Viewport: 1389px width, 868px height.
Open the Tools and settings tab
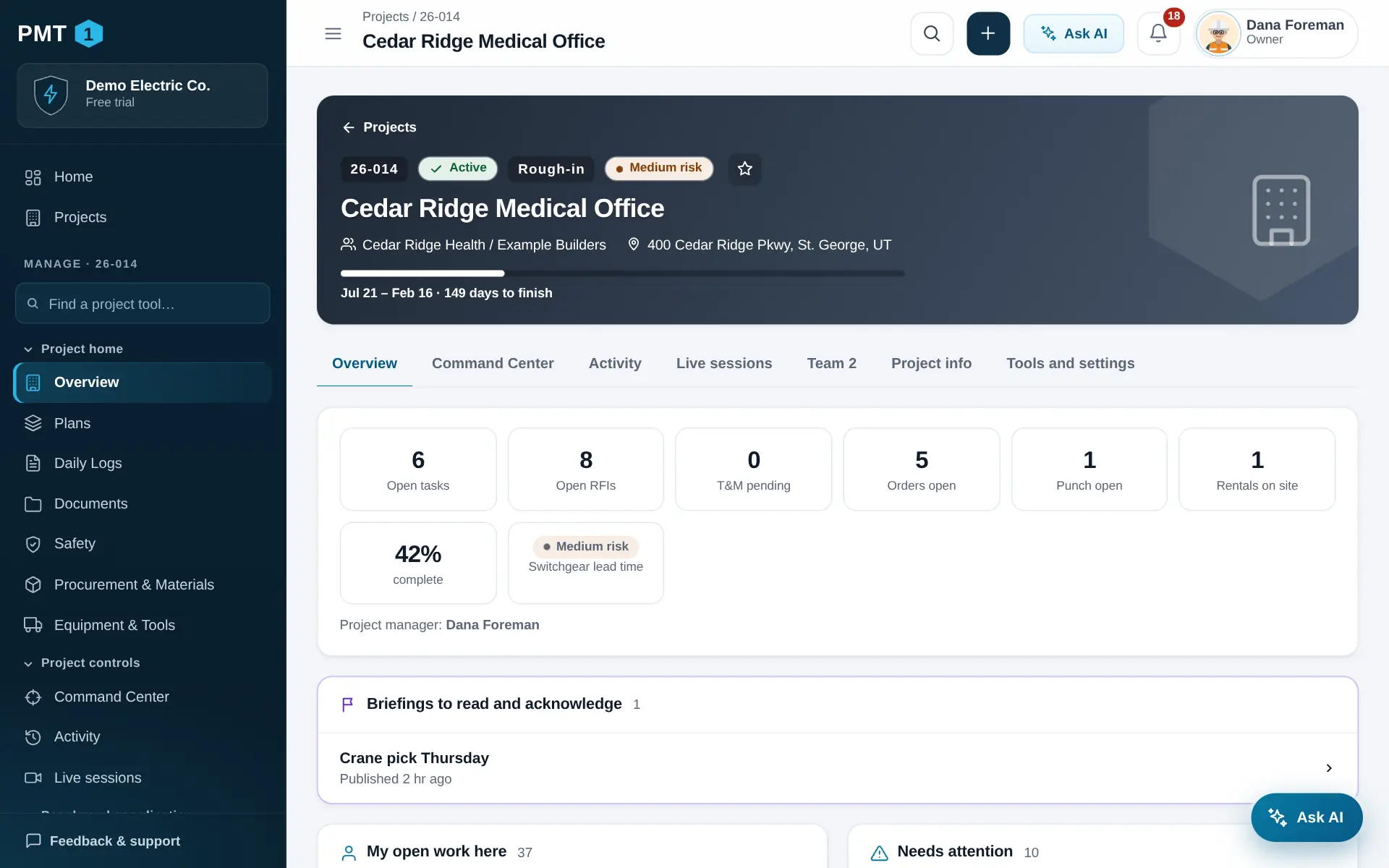(x=1071, y=363)
